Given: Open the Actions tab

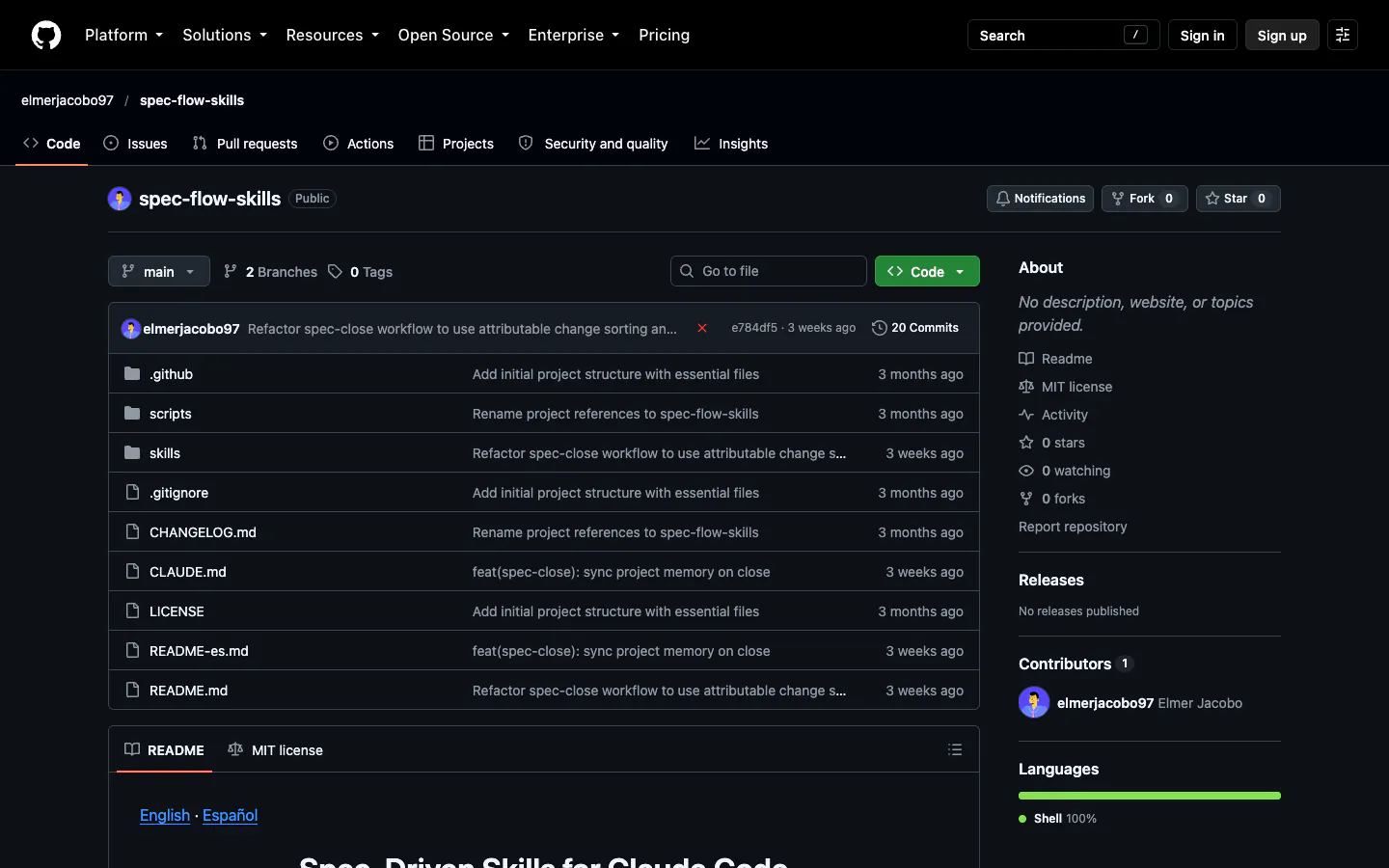Looking at the screenshot, I should tap(359, 144).
